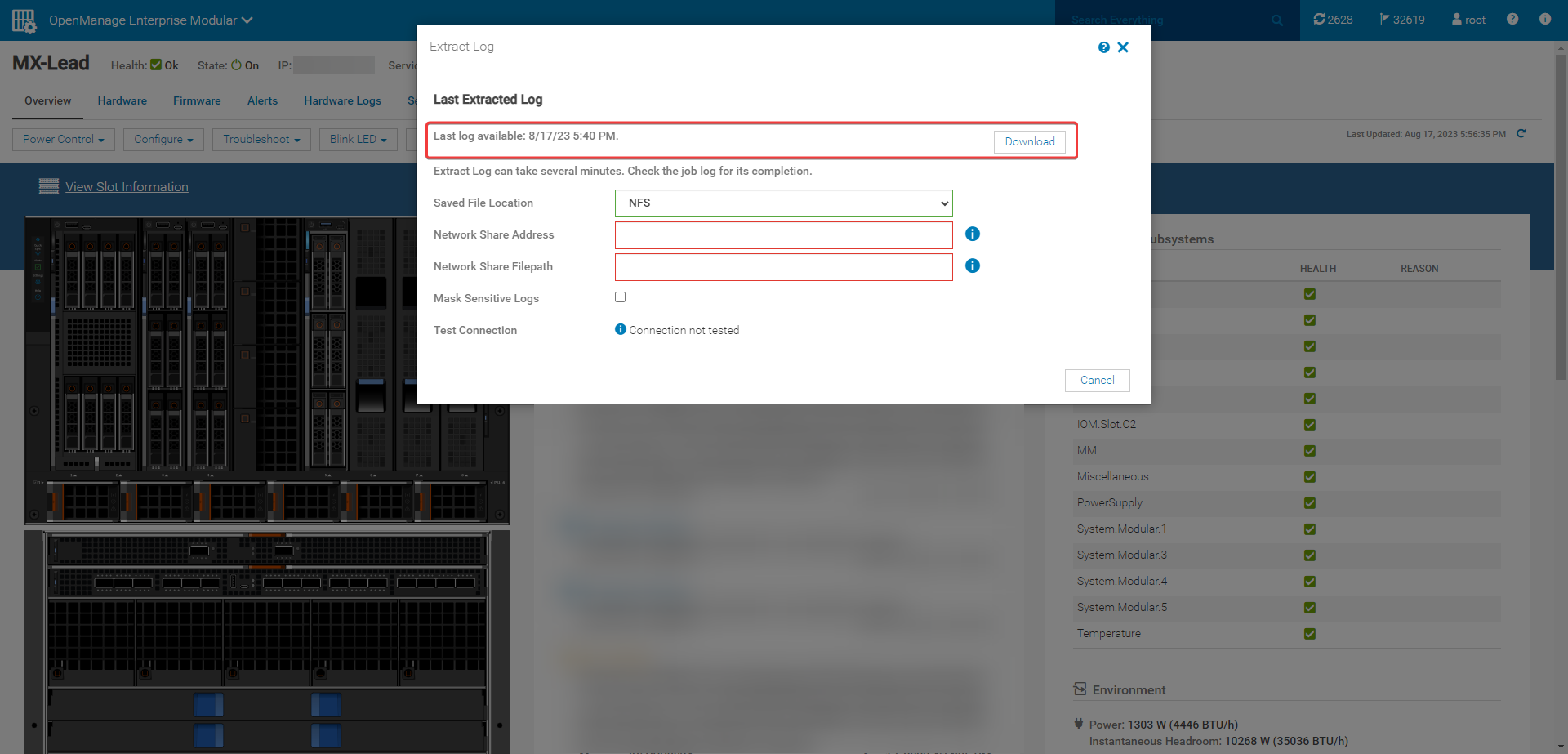Viewport: 1568px width, 754px height.
Task: Switch to the Hardware tab
Action: [x=122, y=100]
